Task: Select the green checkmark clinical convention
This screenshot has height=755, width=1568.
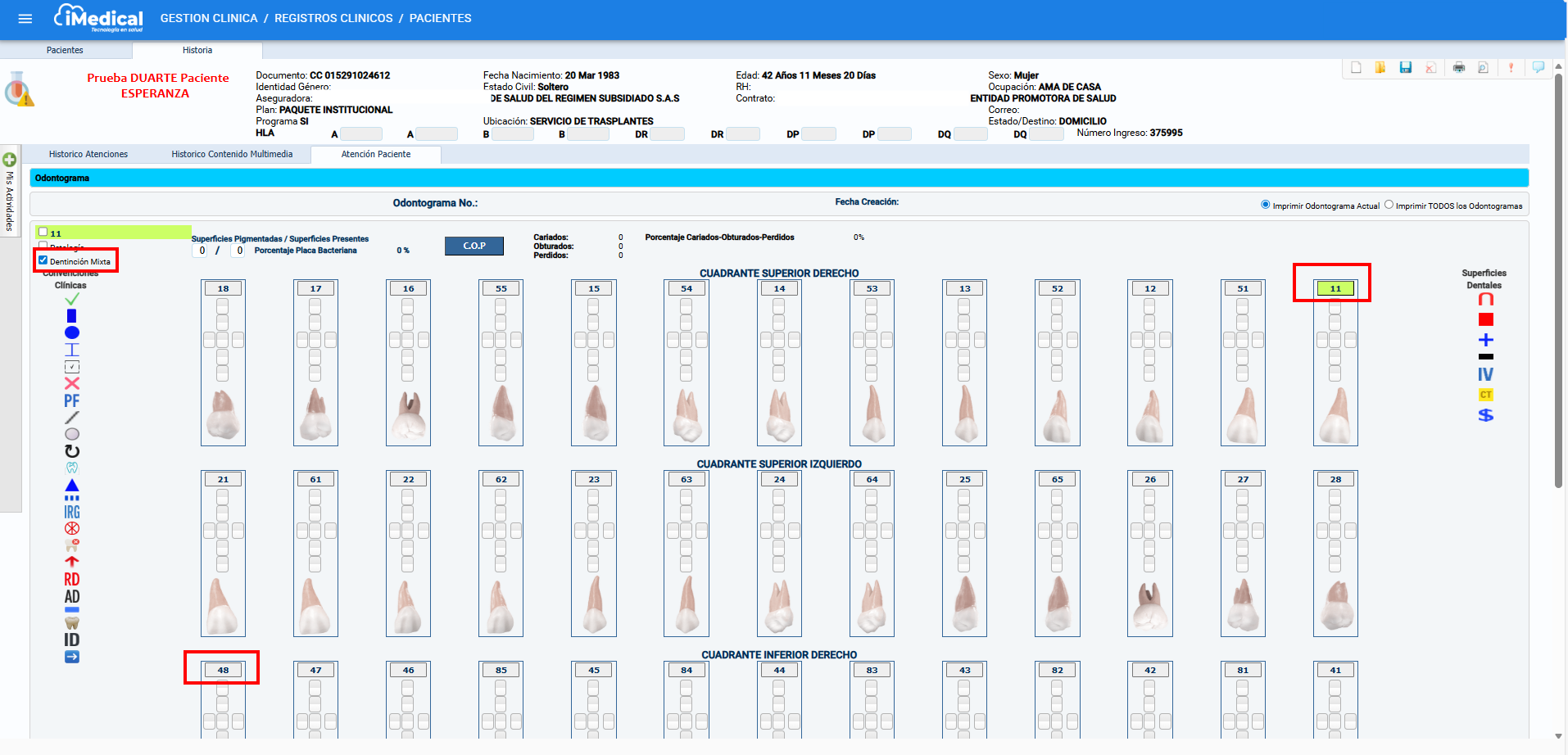Action: click(72, 300)
